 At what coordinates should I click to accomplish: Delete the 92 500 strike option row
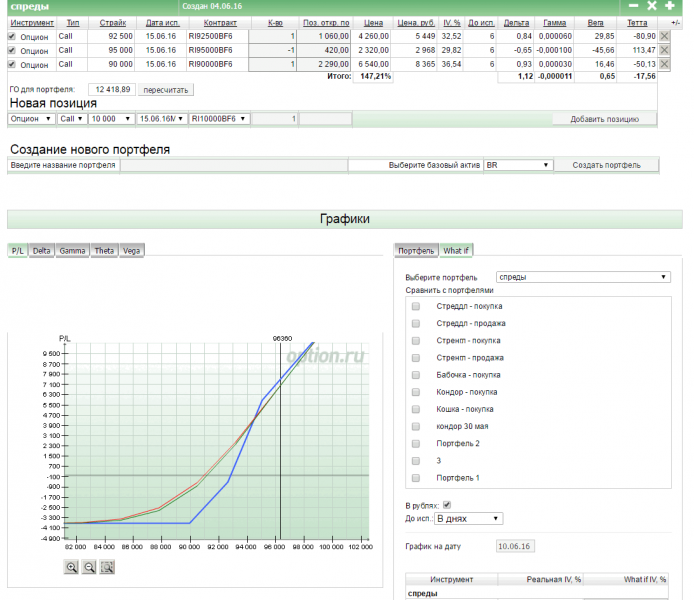(x=664, y=35)
